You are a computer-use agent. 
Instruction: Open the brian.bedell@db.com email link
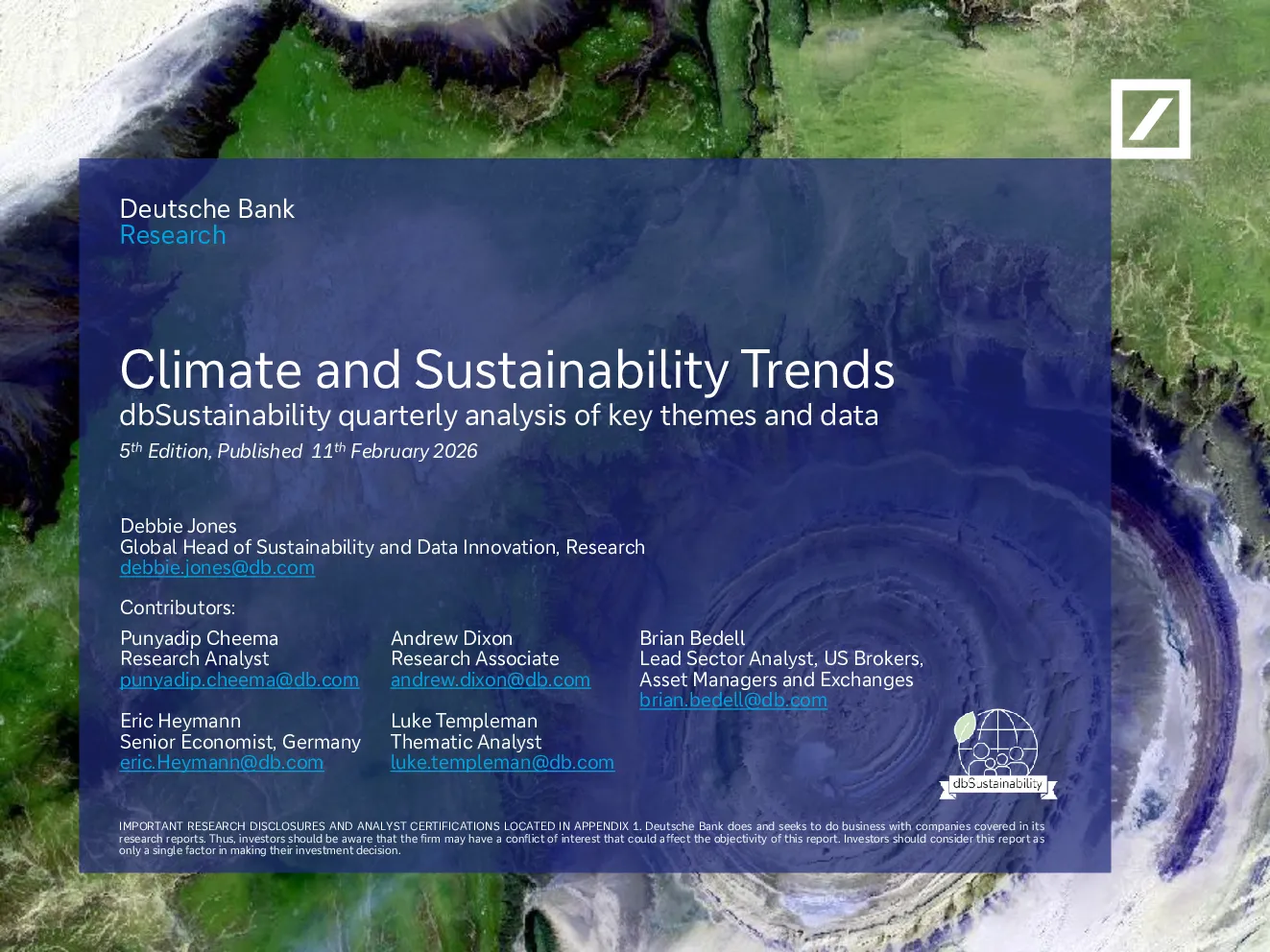point(733,700)
